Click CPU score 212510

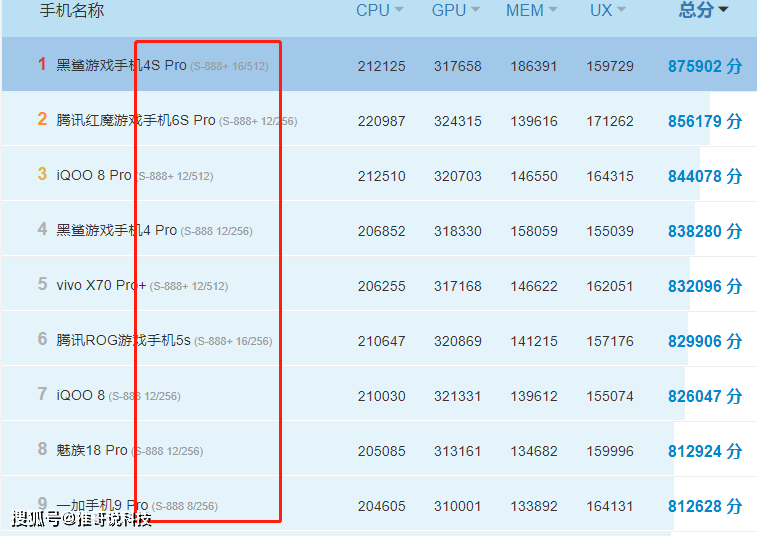tap(381, 176)
